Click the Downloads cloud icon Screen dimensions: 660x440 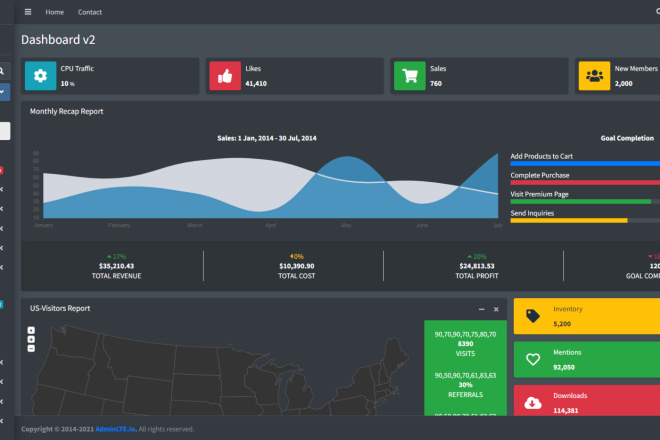click(533, 402)
